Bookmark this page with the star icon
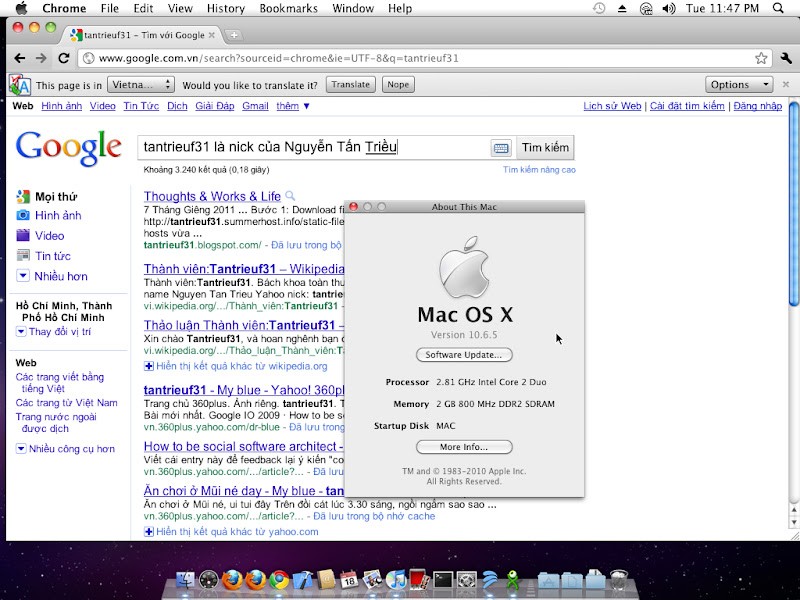Viewport: 800px width, 600px height. pyautogui.click(x=761, y=58)
